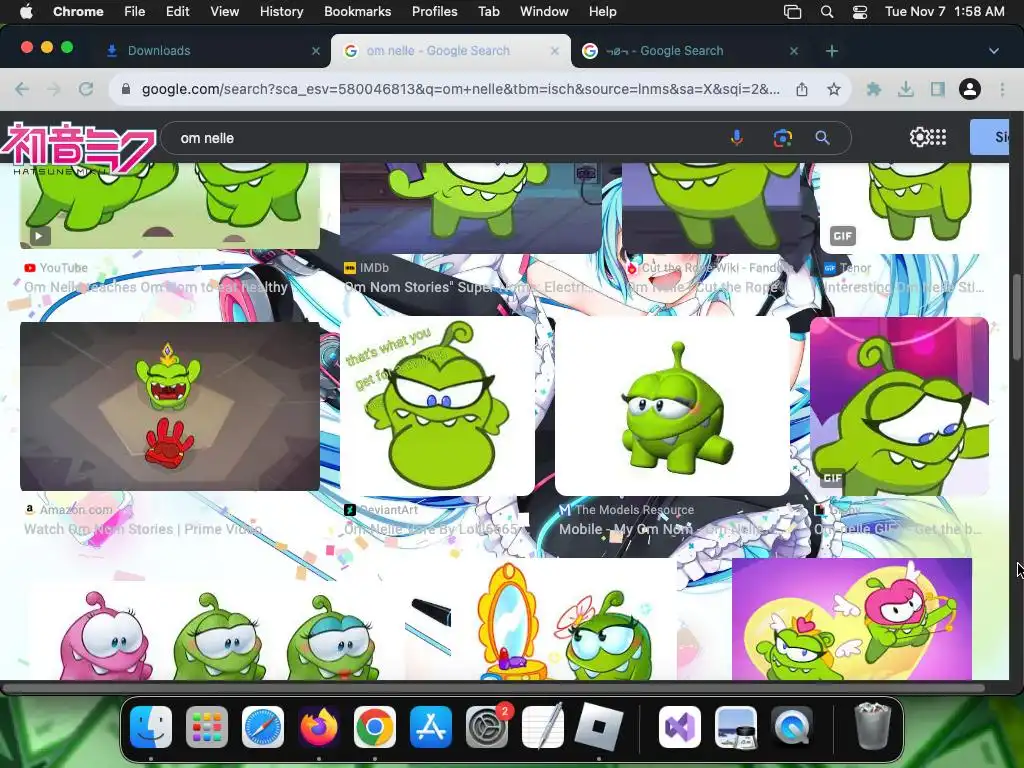Open the Google apps grid
The height and width of the screenshot is (768, 1024).
(938, 137)
